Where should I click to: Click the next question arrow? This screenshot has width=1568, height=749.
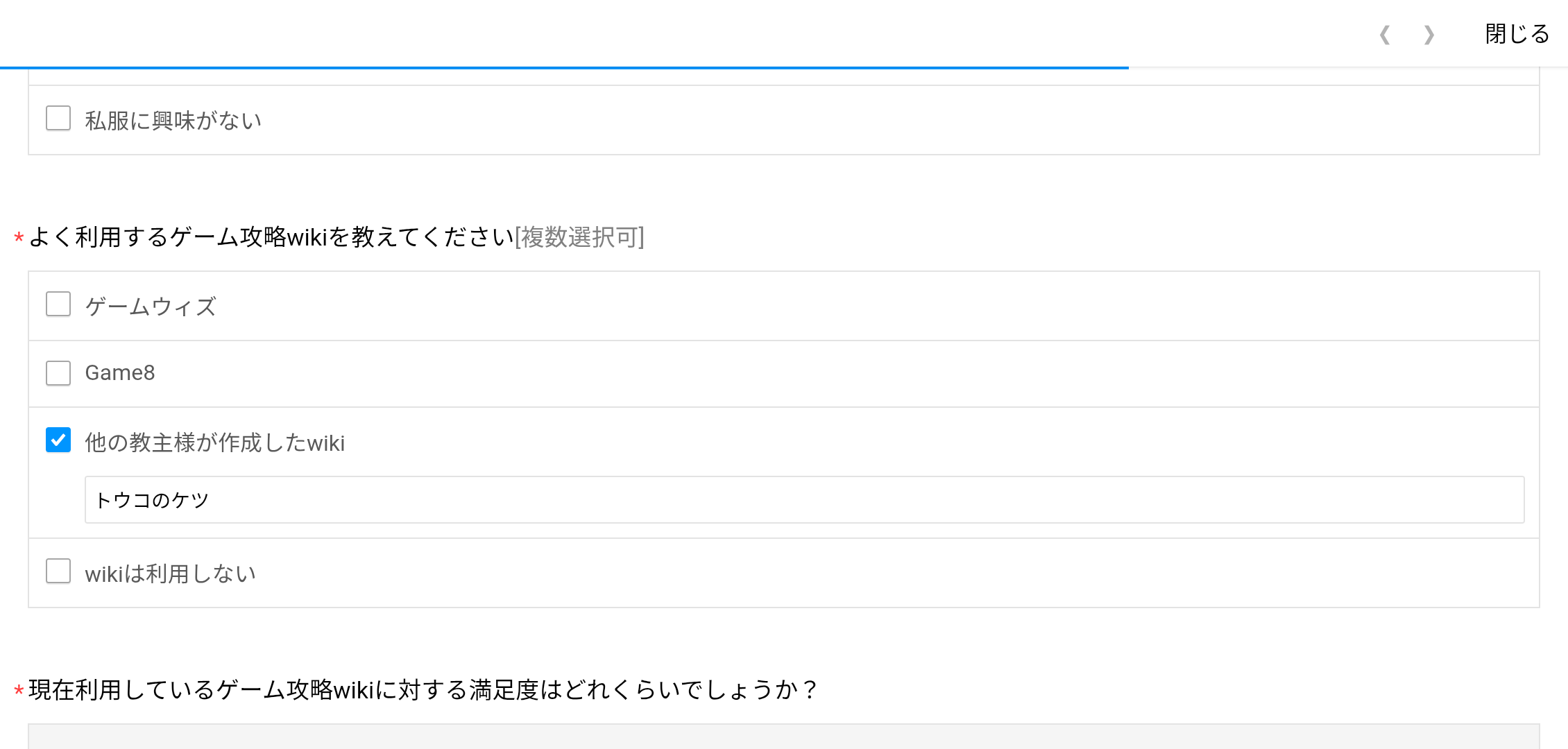(1429, 35)
